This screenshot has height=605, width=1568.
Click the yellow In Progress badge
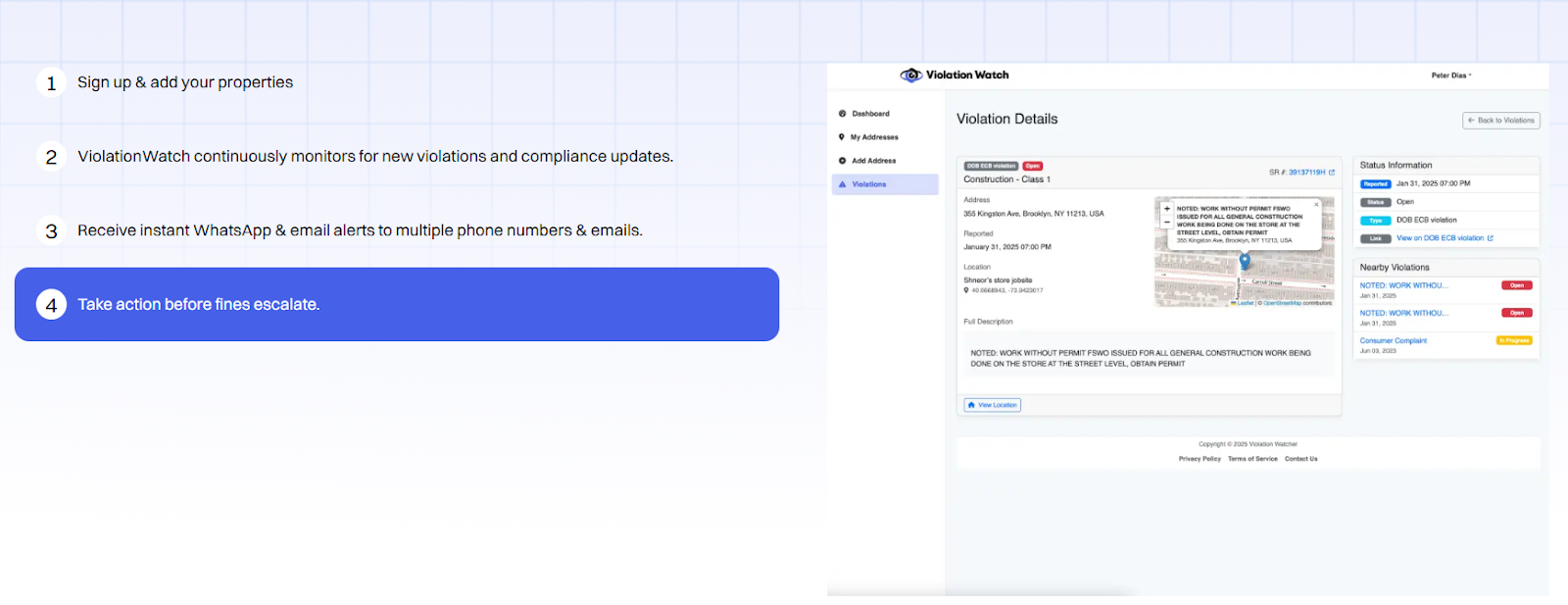[x=1514, y=341]
